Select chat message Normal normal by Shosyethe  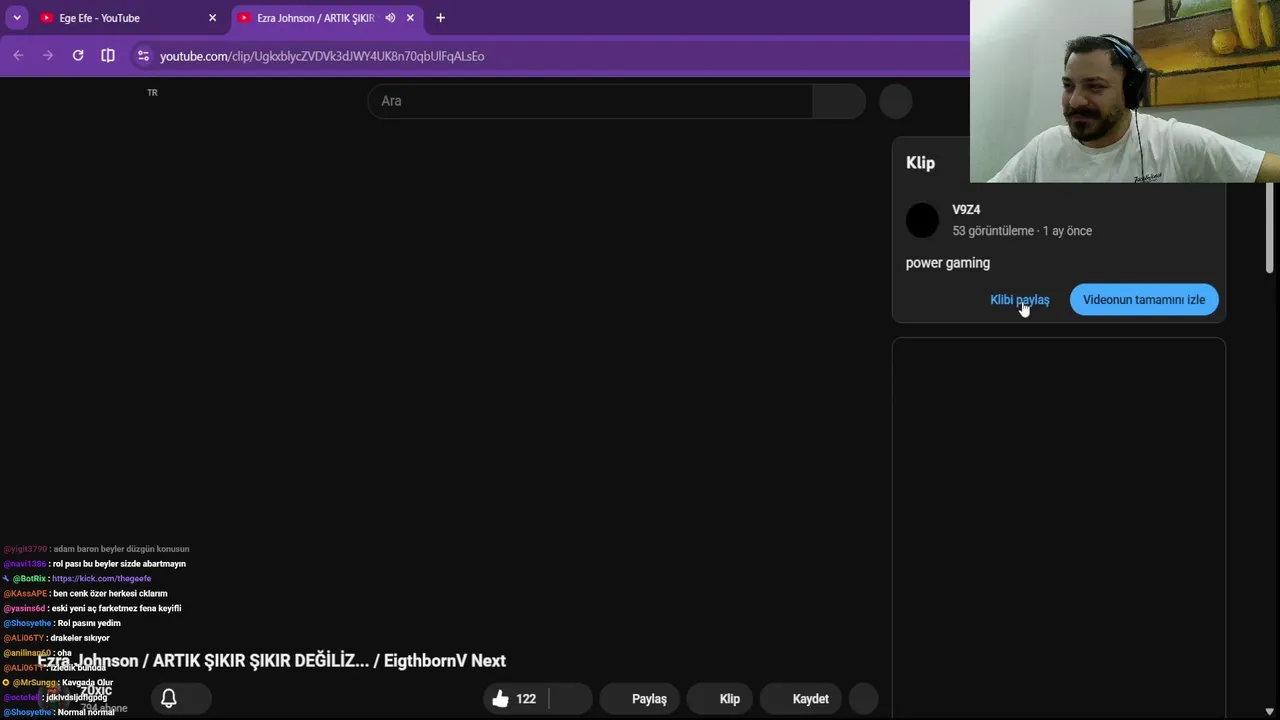click(86, 713)
